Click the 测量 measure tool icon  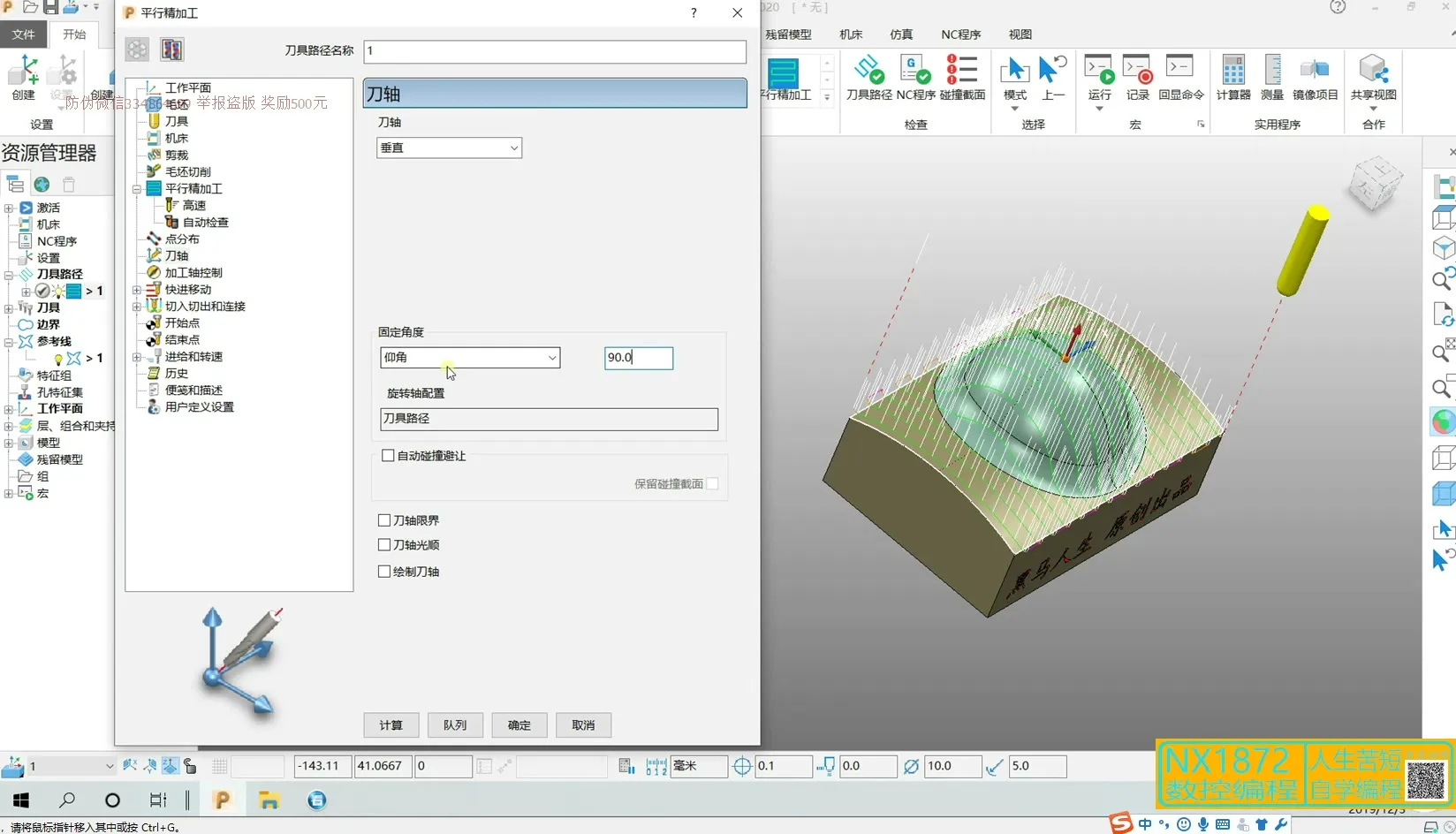(x=1271, y=77)
